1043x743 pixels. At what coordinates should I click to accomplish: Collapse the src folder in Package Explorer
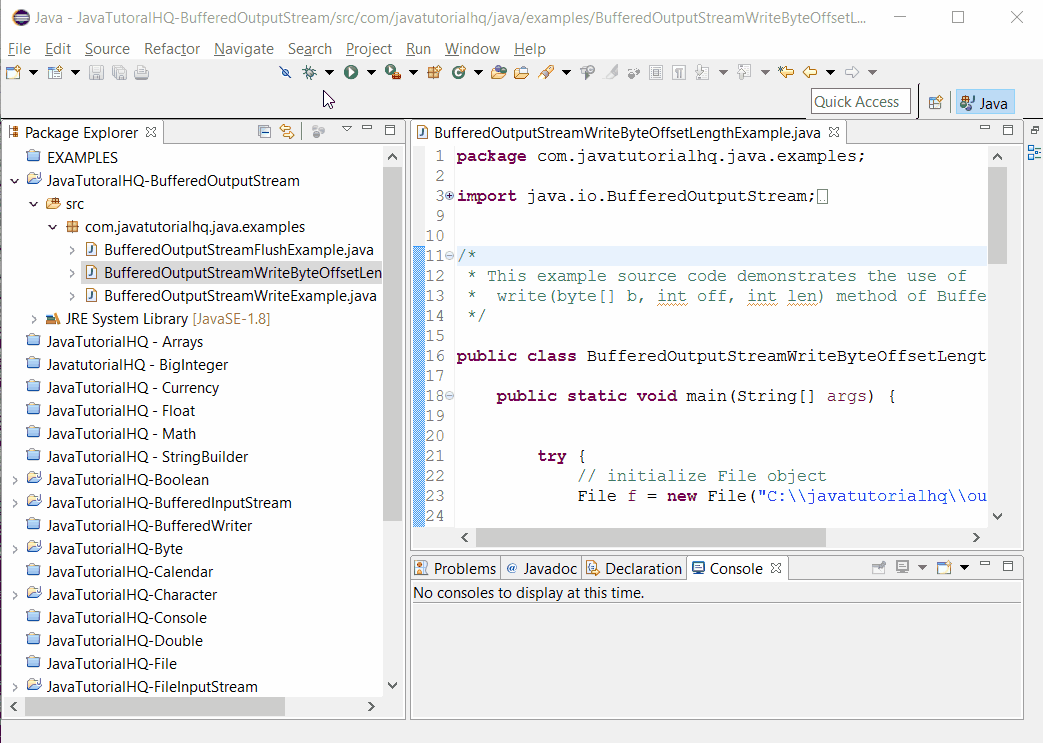[x=33, y=203]
